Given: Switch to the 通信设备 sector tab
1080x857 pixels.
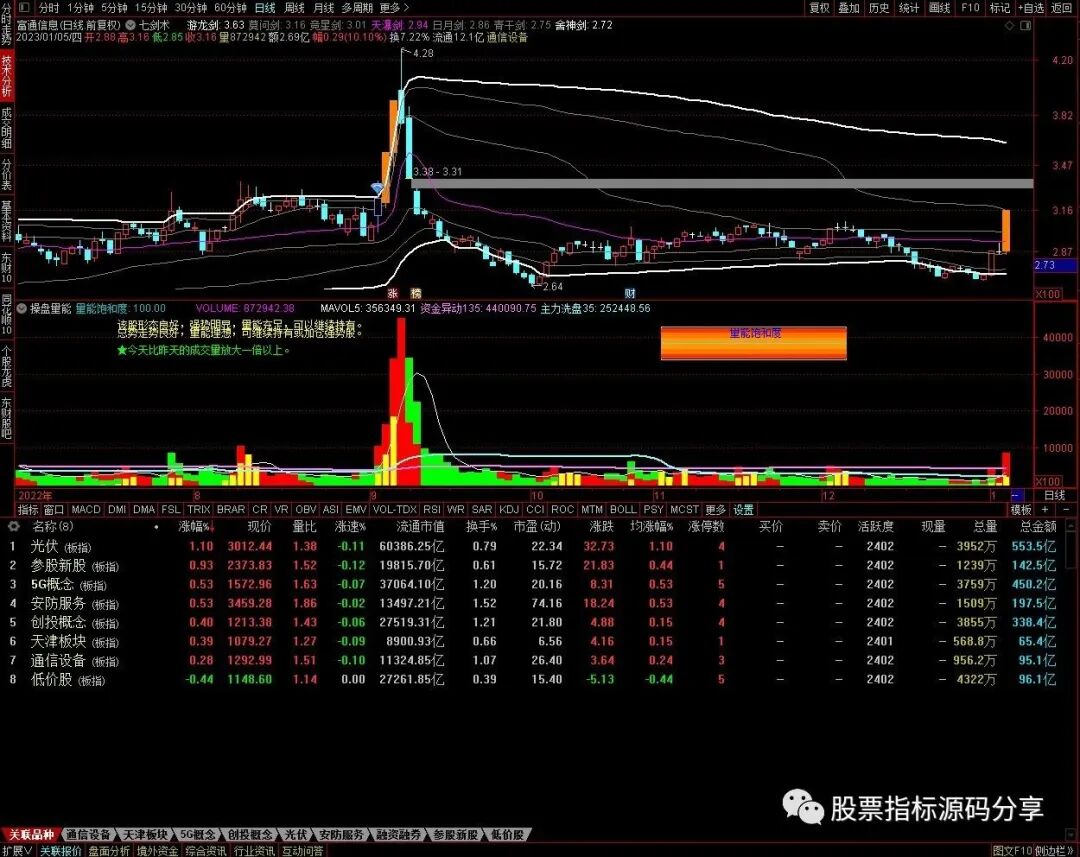Looking at the screenshot, I should (88, 834).
